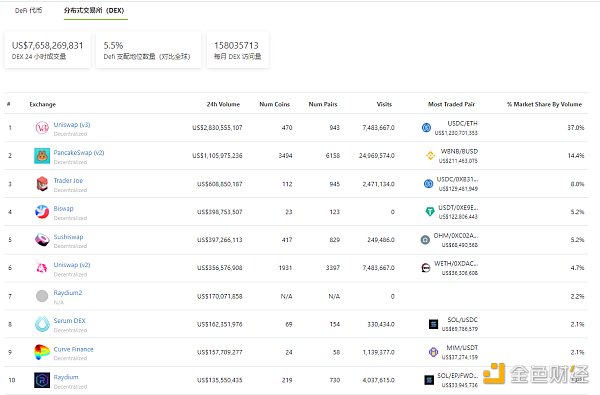
Task: Click the Biswap logo icon
Action: tap(42, 212)
